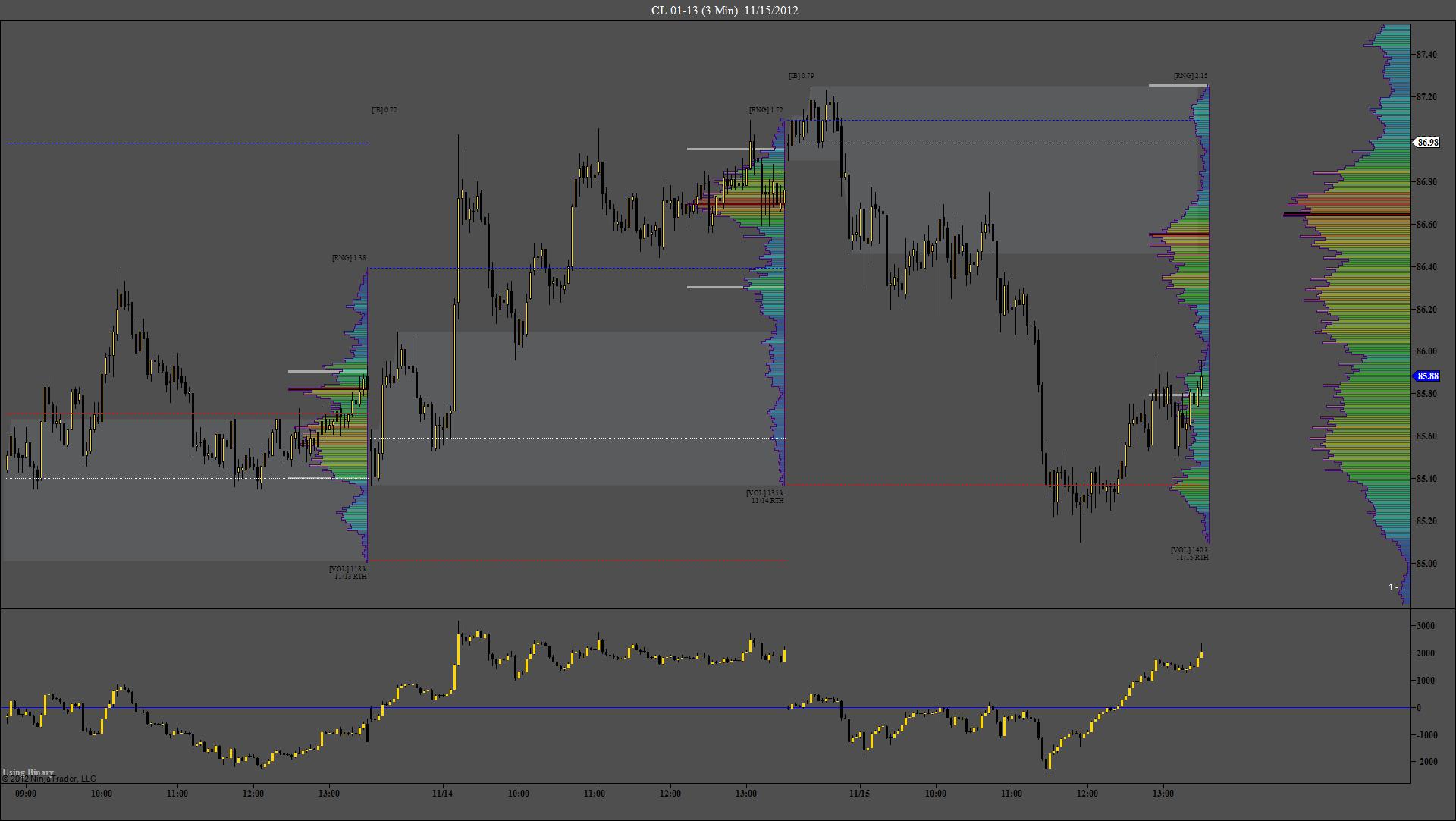Click the [IB] 0.79 initial balance label
Image resolution: width=1456 pixels, height=821 pixels.
tap(801, 76)
